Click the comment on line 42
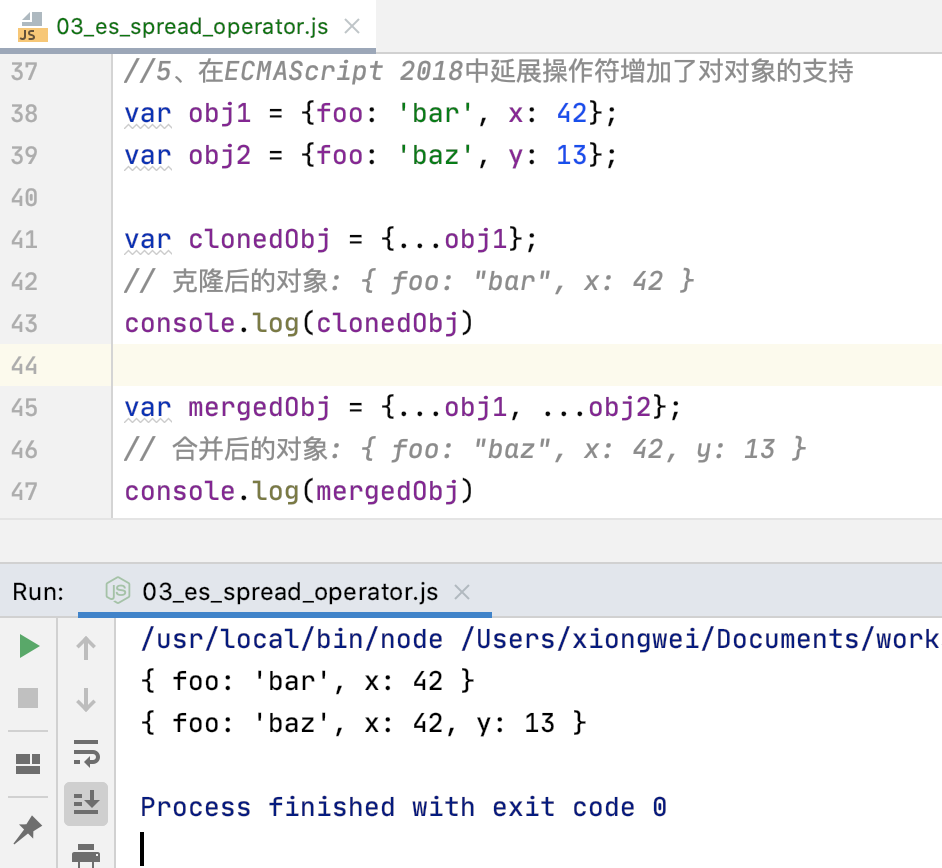This screenshot has width=942, height=868. pyautogui.click(x=409, y=281)
